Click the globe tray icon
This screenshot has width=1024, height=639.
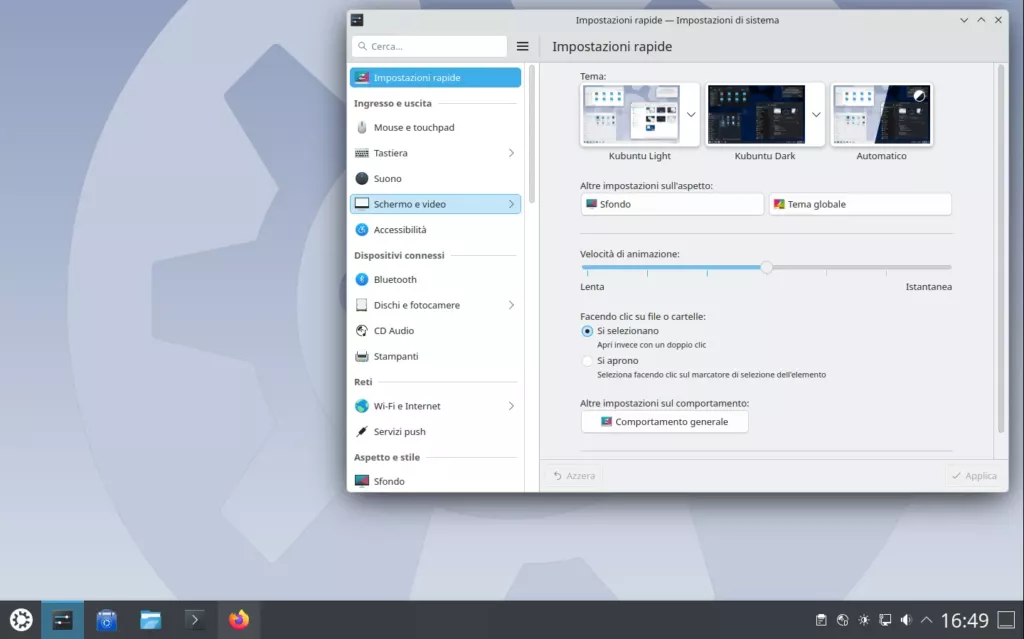click(x=842, y=620)
